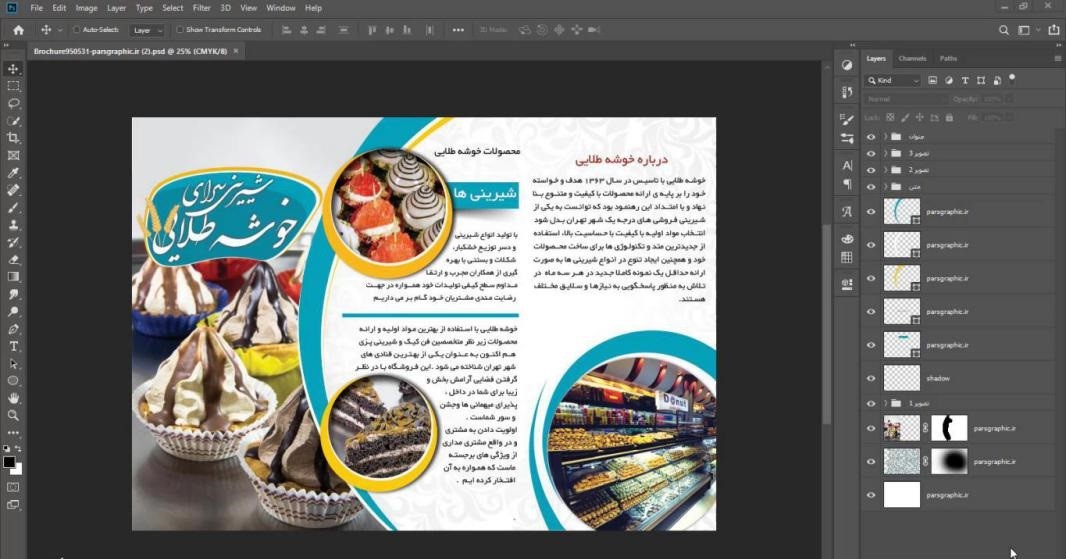Hide the shadow layer
Screen dimensions: 1066x559
tap(871, 378)
